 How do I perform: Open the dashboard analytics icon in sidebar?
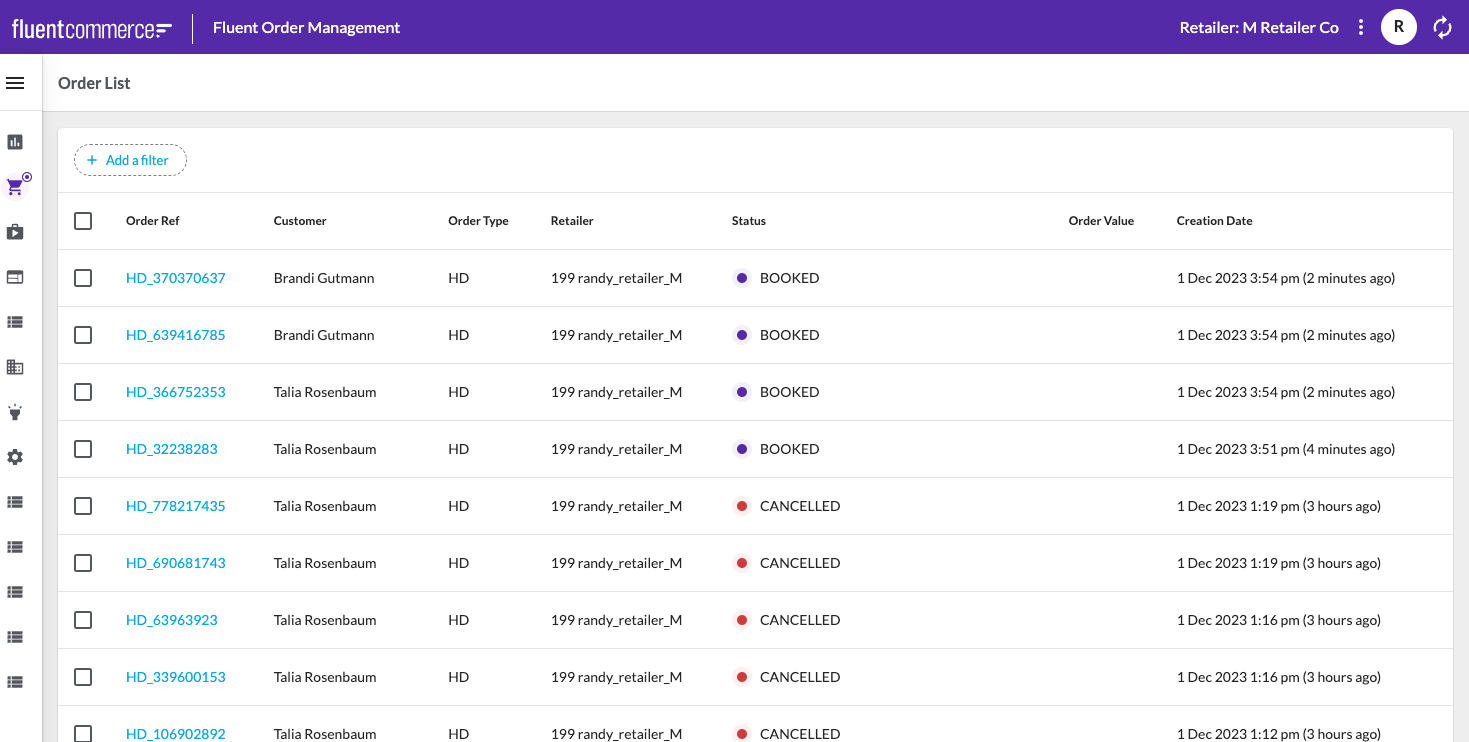[15, 141]
